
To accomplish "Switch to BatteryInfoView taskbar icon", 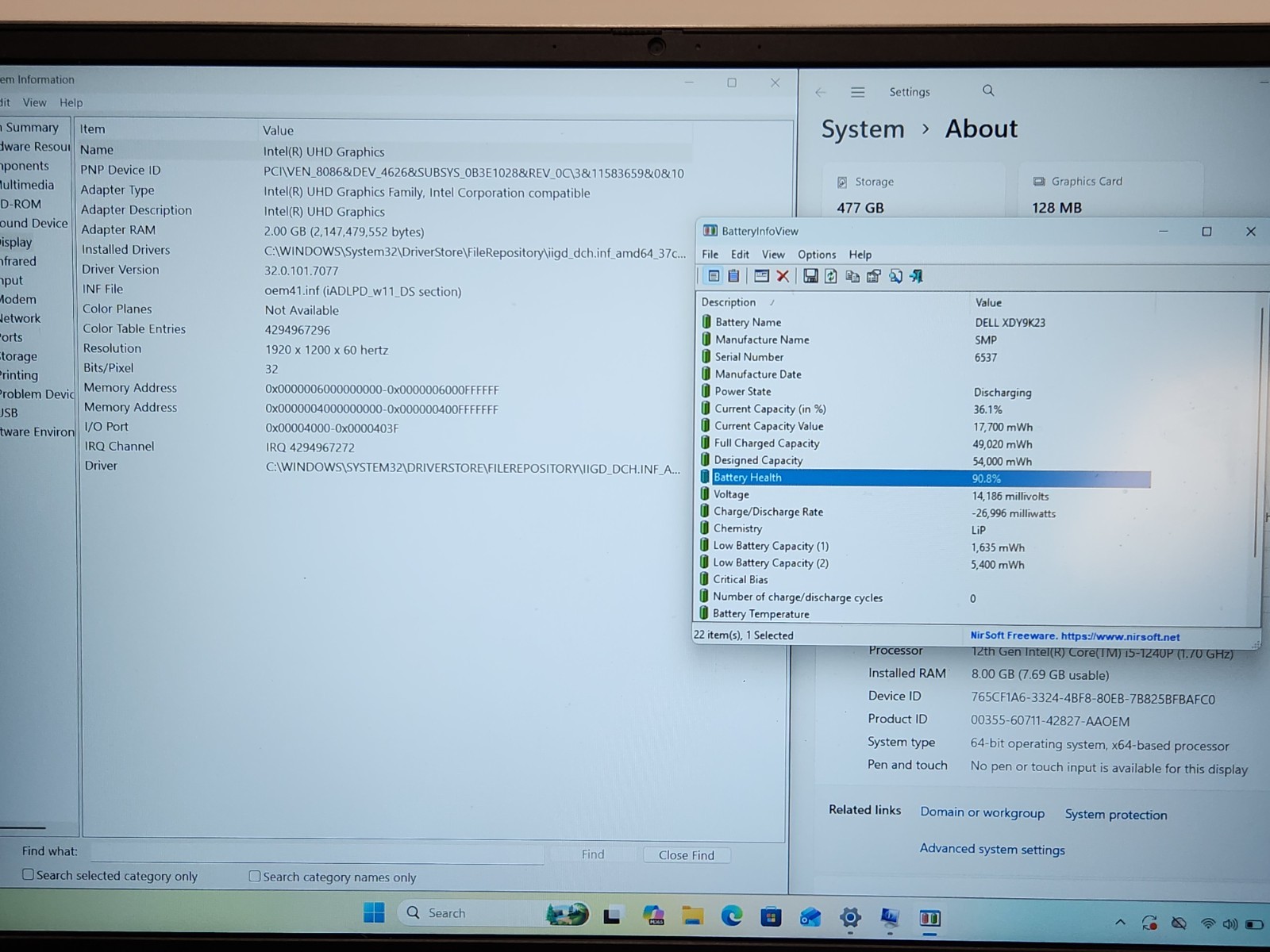I will (x=929, y=919).
